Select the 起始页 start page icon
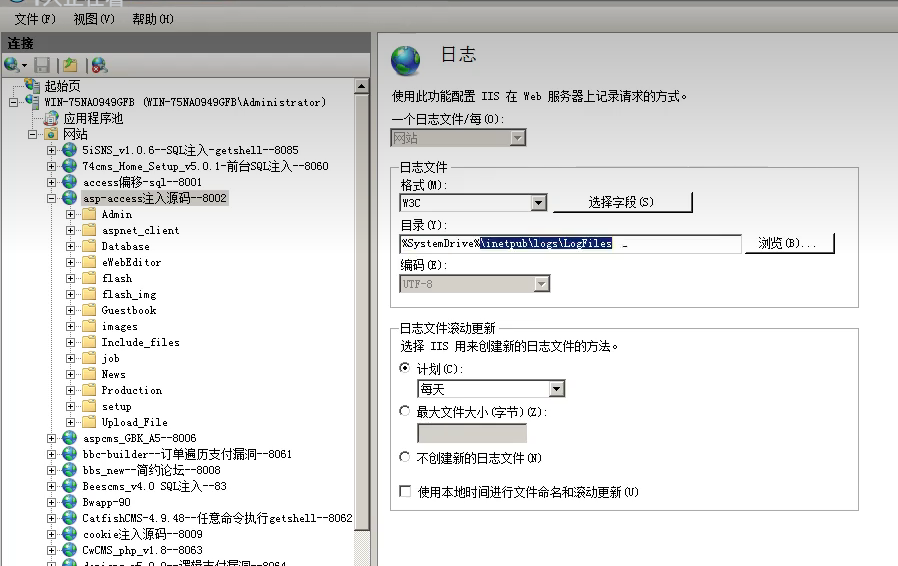This screenshot has width=898, height=566. click(32, 85)
